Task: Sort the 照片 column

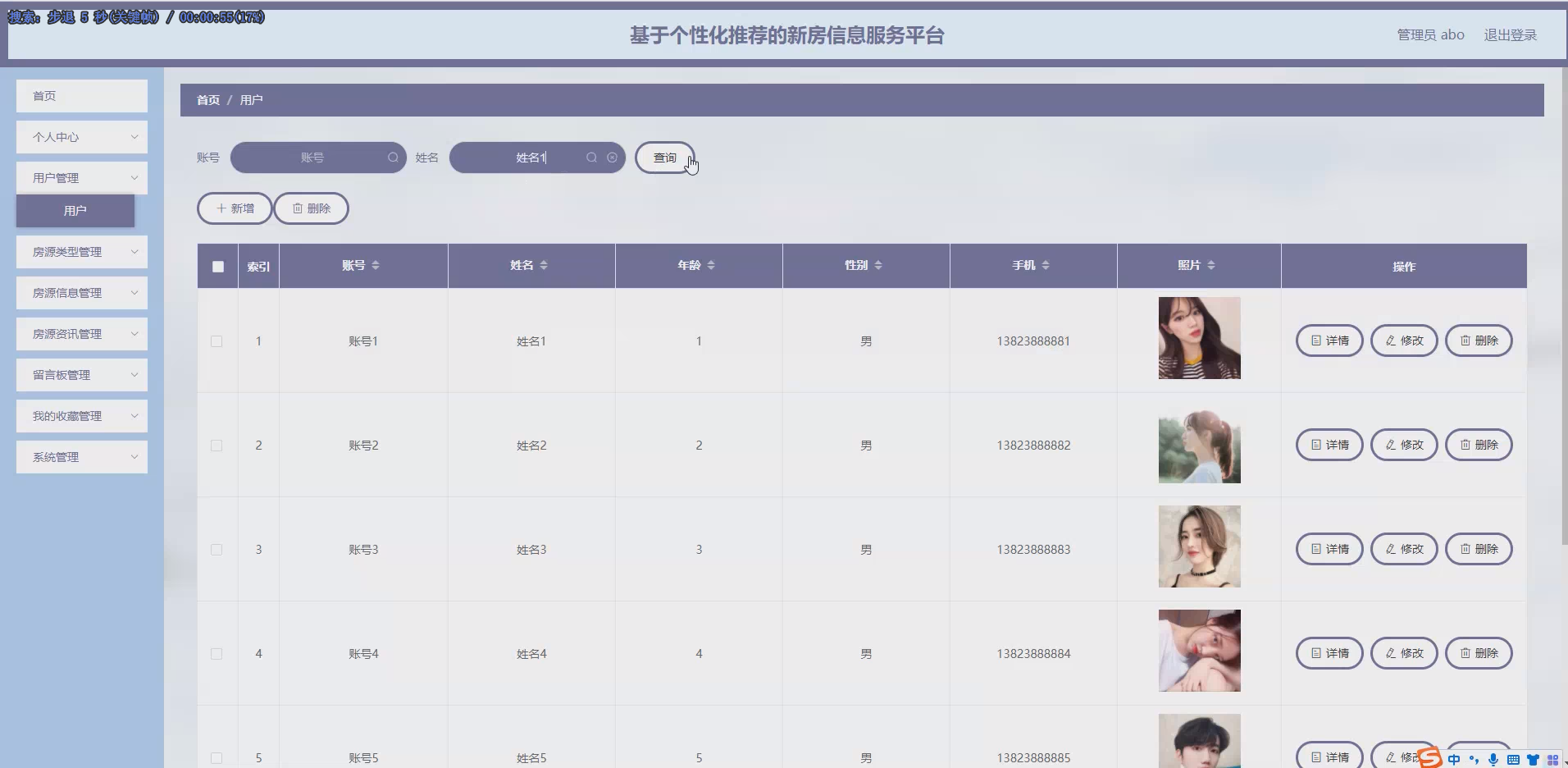Action: (x=1211, y=265)
